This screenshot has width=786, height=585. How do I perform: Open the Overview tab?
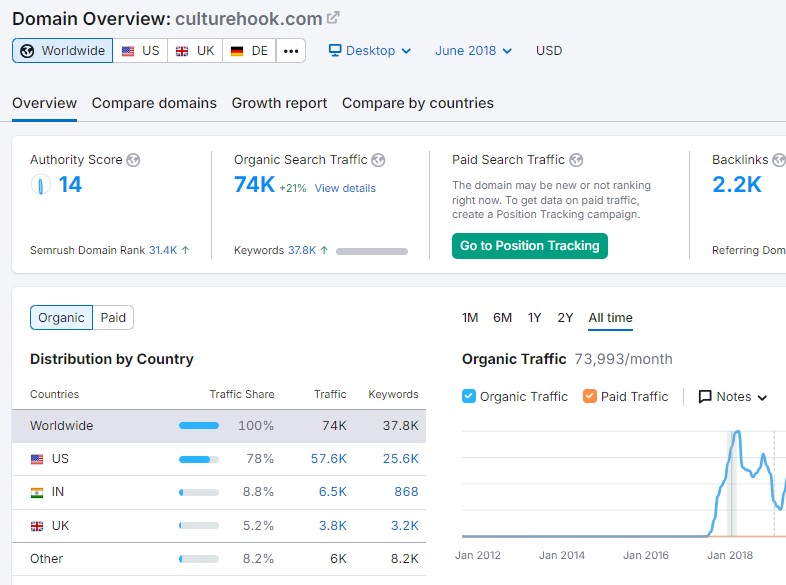coord(44,103)
